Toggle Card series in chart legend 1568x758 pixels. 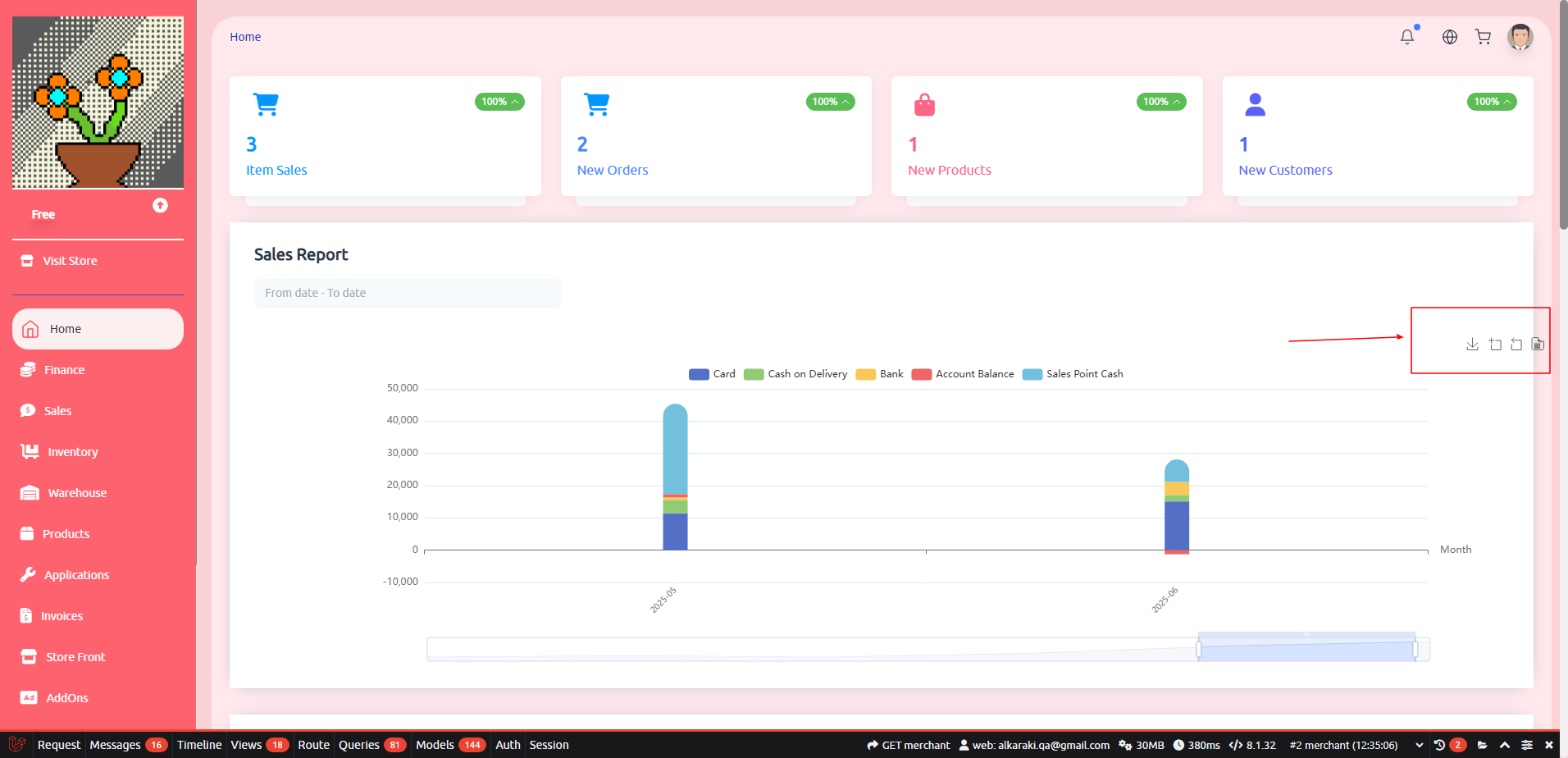click(x=713, y=374)
